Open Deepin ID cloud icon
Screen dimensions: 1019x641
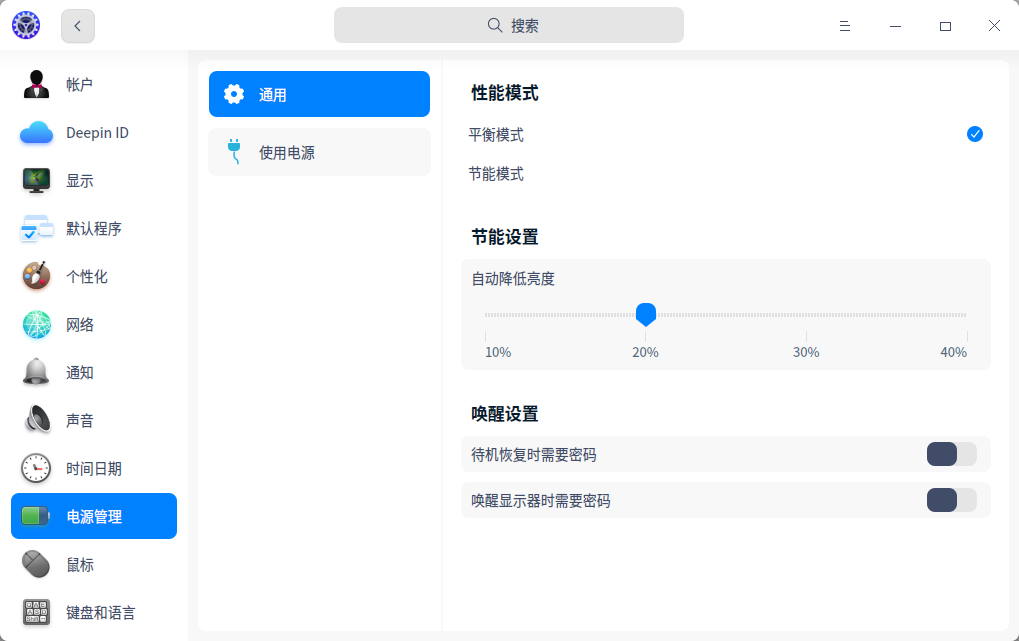pyautogui.click(x=37, y=133)
